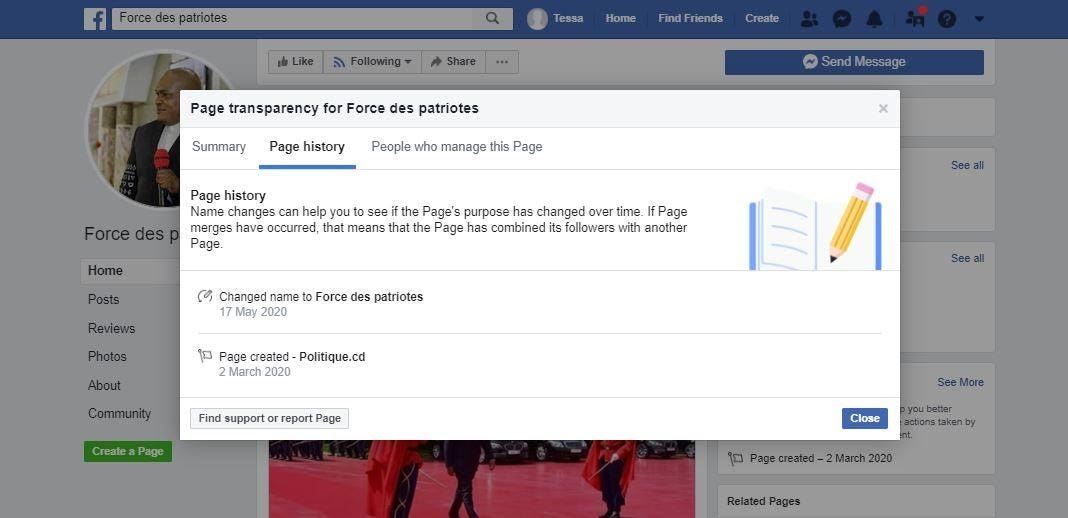Like the page

pyautogui.click(x=296, y=61)
